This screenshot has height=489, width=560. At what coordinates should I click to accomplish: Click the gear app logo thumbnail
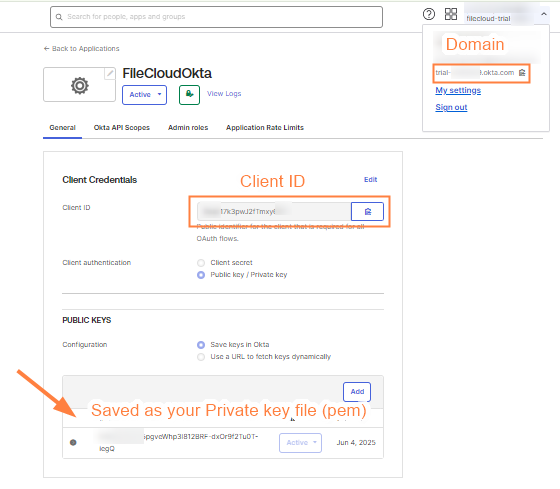pos(79,85)
